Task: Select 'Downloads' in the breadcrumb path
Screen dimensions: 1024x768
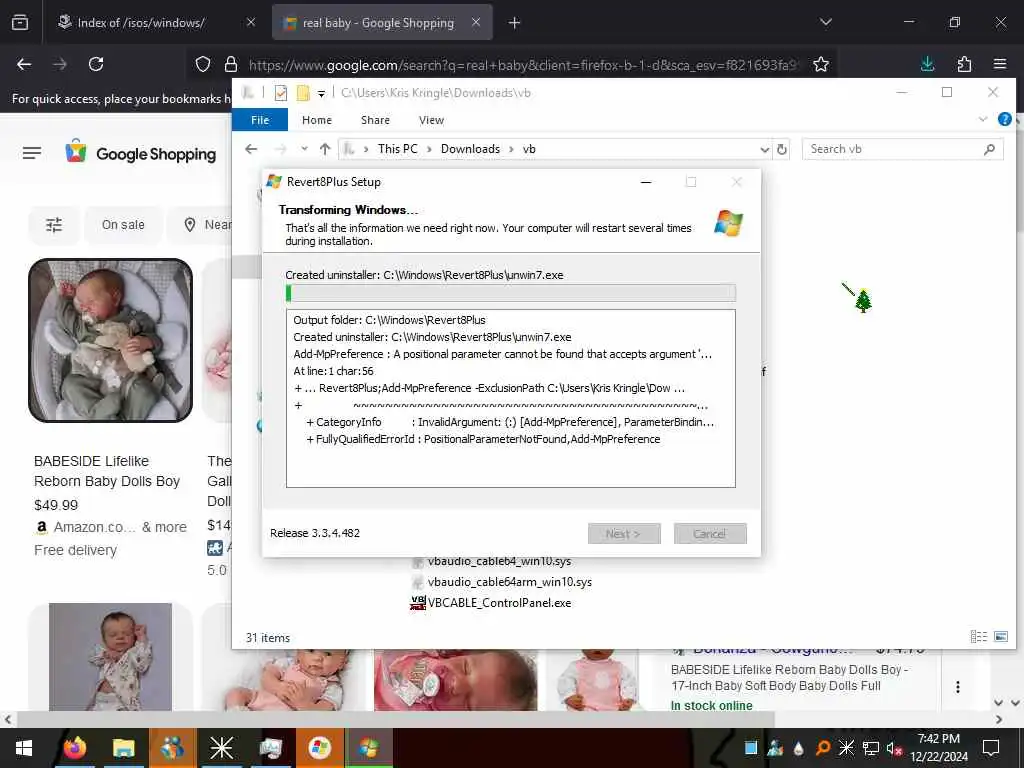Action: coord(470,149)
